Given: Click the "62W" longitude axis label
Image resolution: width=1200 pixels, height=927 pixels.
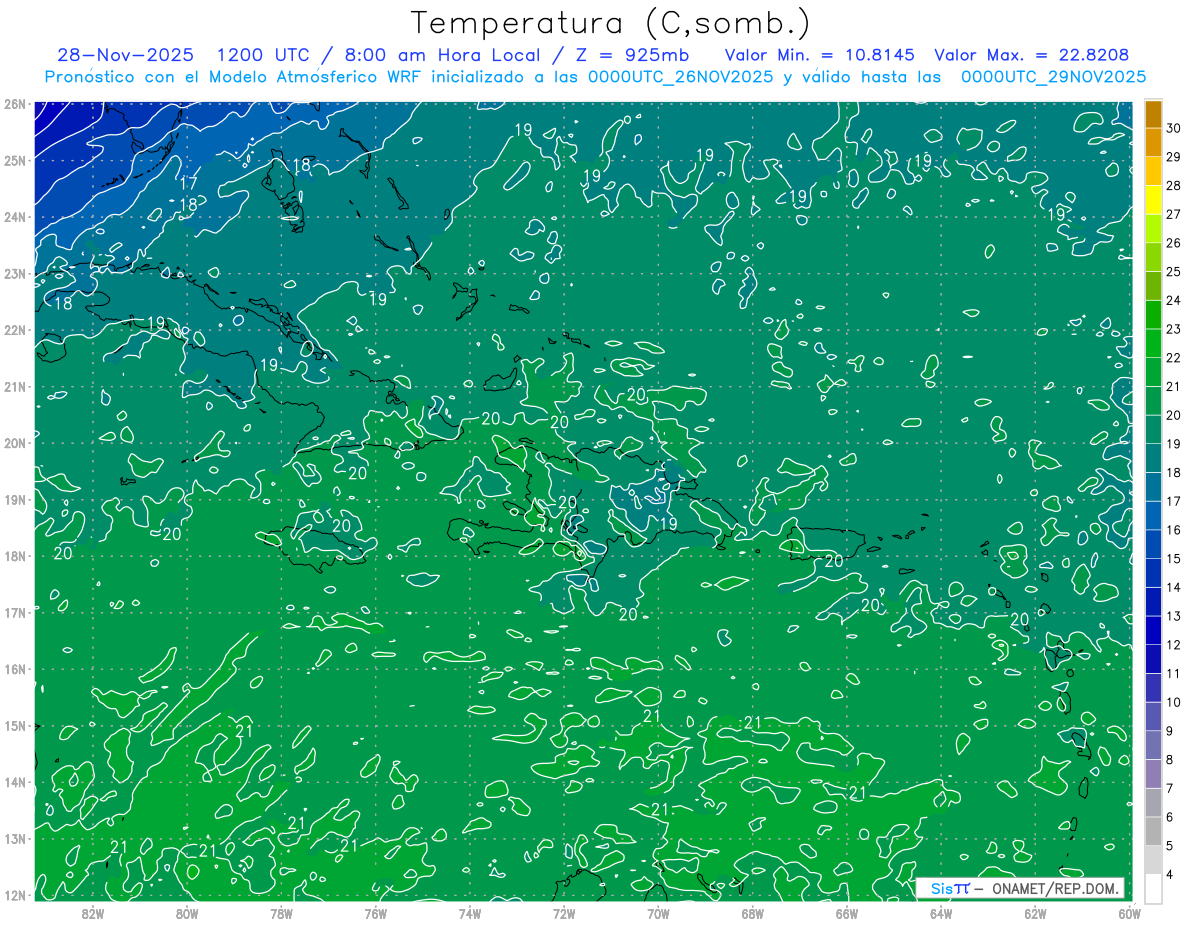Looking at the screenshot, I should [x=1035, y=913].
